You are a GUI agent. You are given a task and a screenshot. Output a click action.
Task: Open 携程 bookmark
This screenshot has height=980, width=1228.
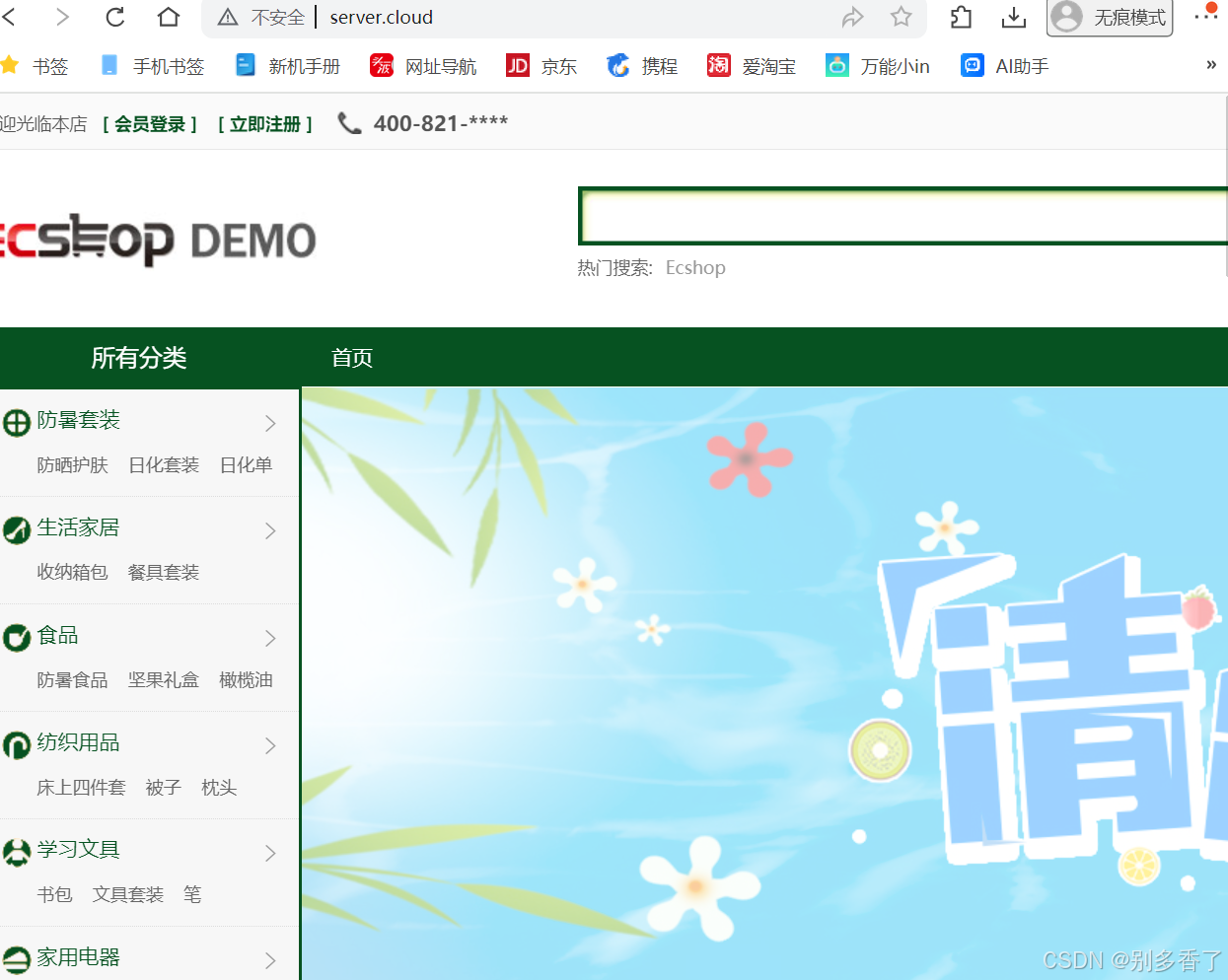[642, 66]
